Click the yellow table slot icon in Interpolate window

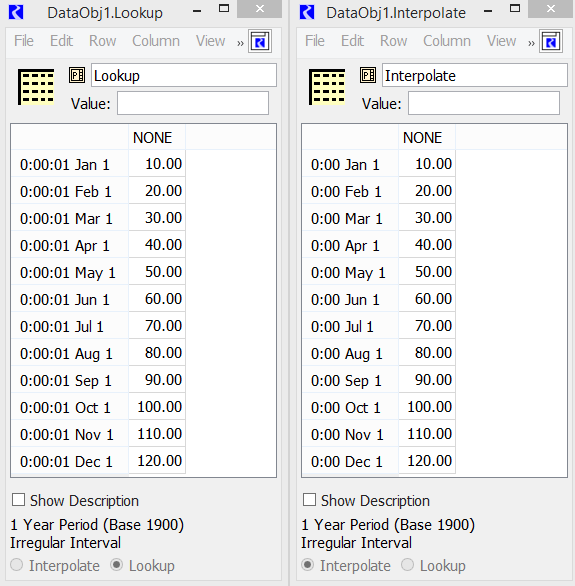pyautogui.click(x=327, y=87)
